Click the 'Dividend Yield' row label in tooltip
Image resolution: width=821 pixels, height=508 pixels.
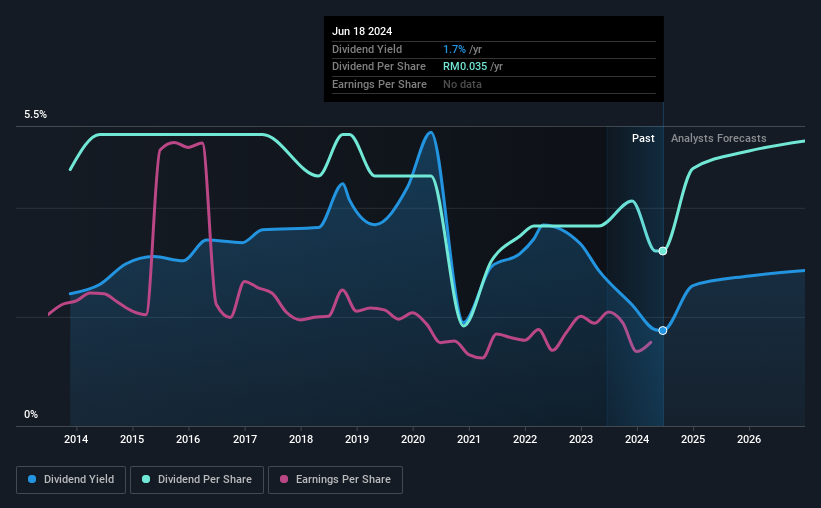(367, 49)
